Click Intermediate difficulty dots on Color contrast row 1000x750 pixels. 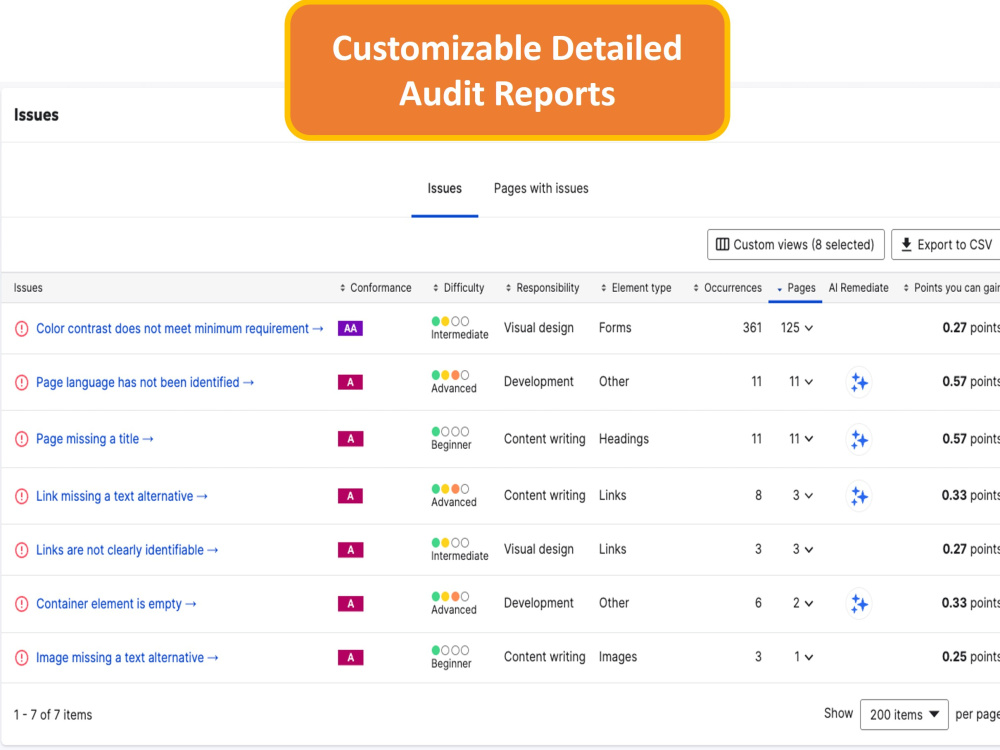pyautogui.click(x=450, y=321)
